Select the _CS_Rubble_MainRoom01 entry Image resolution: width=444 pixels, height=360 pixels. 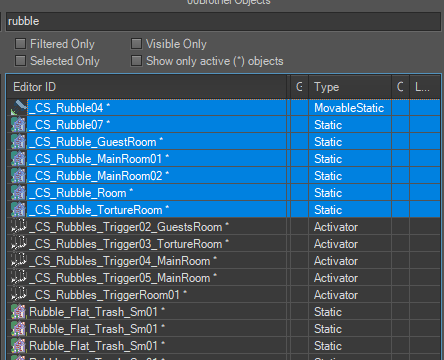(x=224, y=159)
